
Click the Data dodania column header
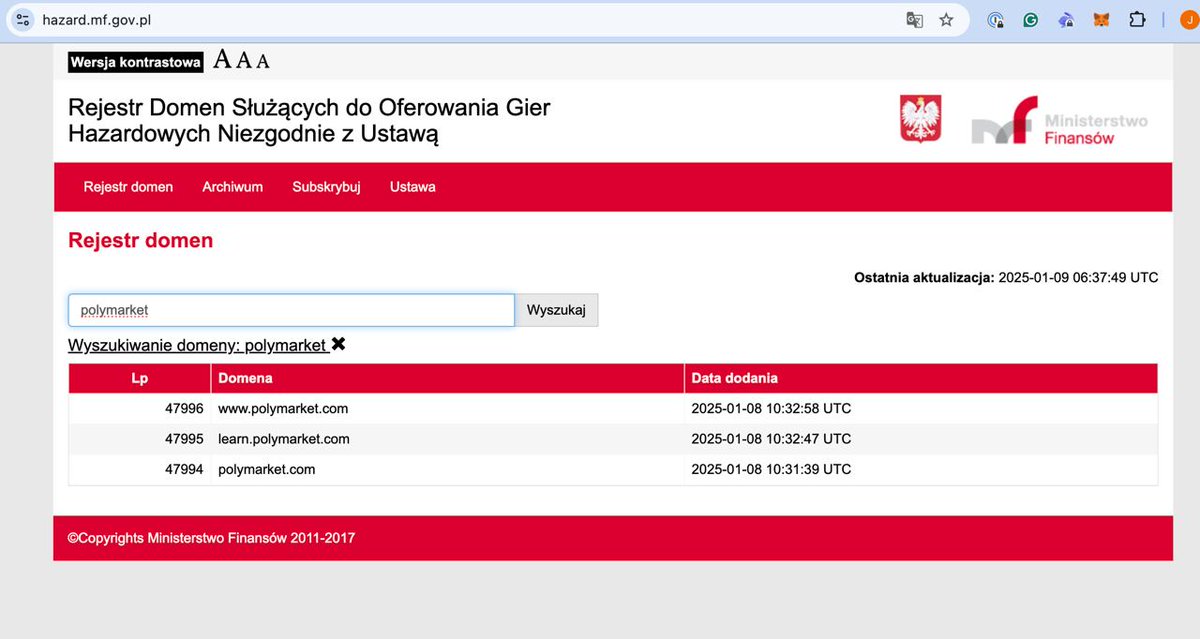pyautogui.click(x=921, y=378)
